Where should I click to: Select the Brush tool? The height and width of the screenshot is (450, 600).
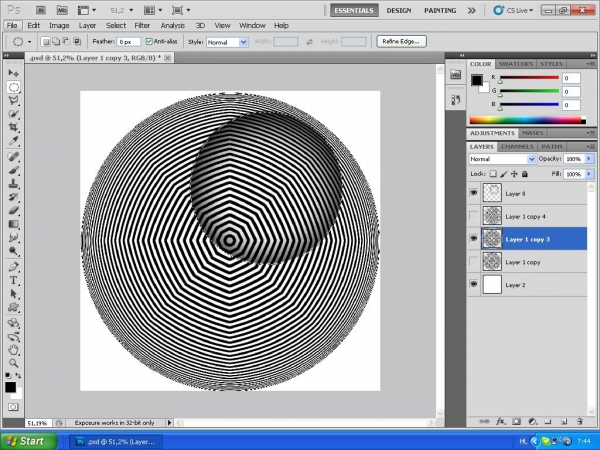click(13, 170)
